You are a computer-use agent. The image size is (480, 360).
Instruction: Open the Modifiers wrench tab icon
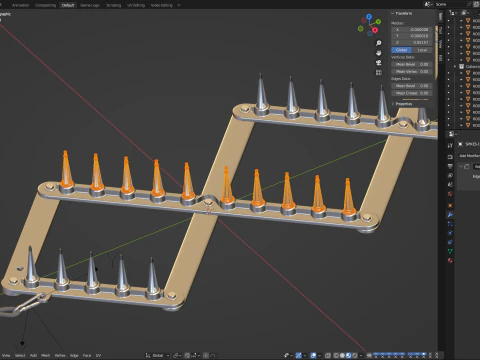pyautogui.click(x=450, y=215)
